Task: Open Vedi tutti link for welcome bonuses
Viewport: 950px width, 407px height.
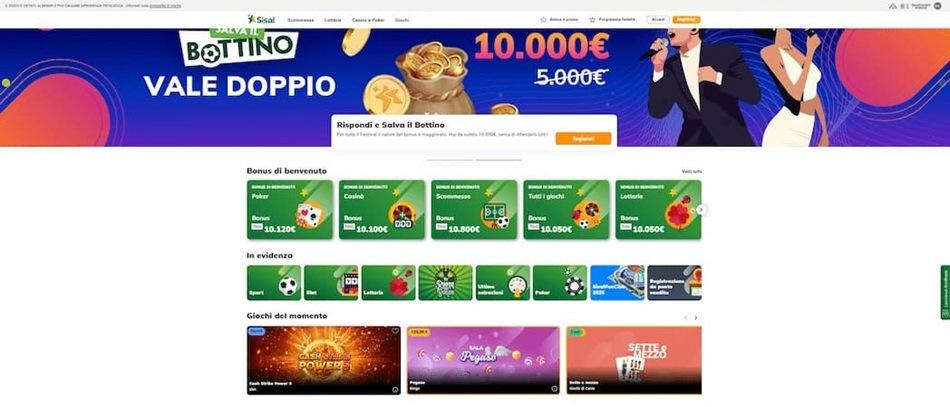Action: 691,171
